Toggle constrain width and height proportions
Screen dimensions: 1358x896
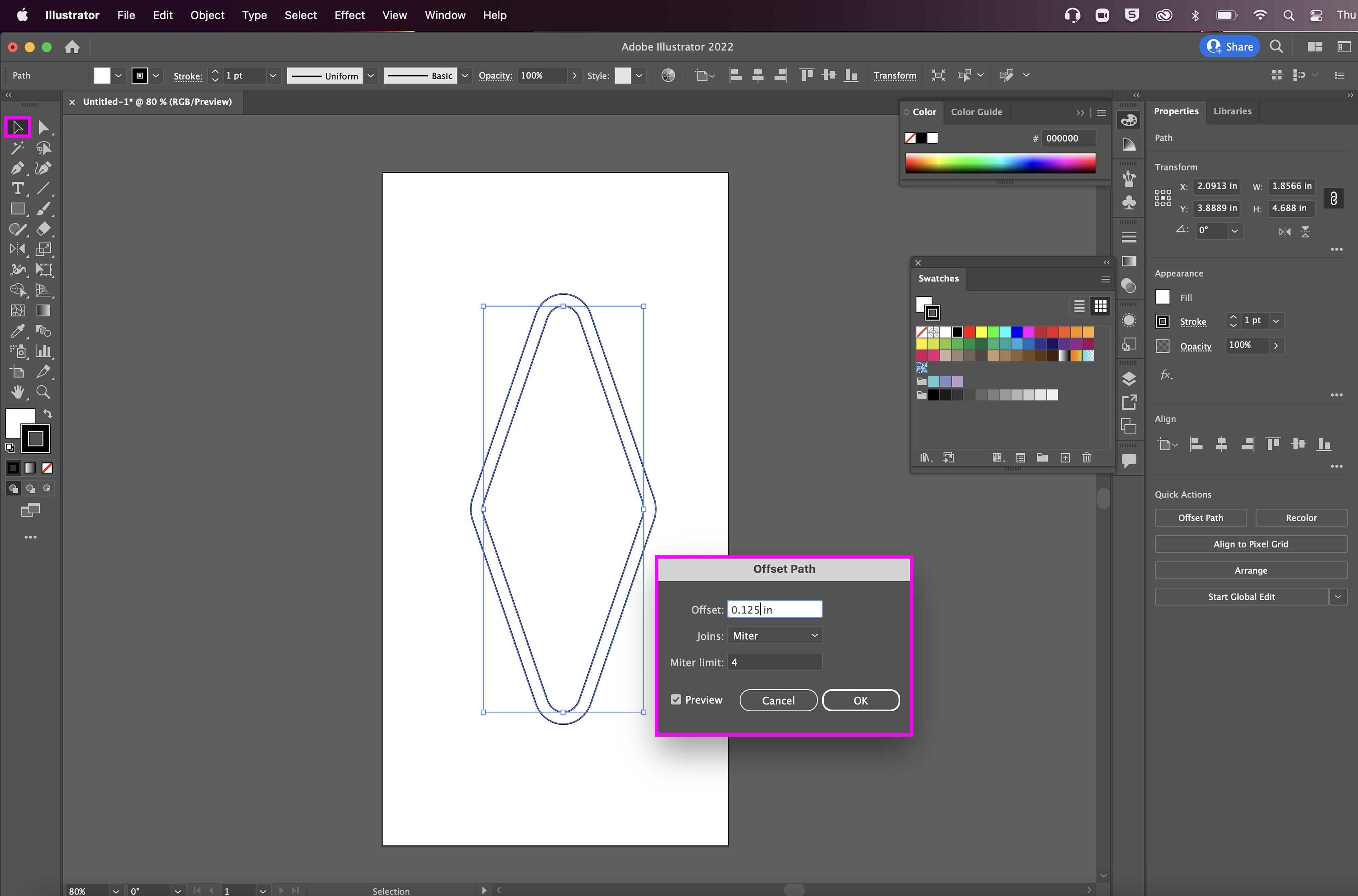pyautogui.click(x=1334, y=198)
